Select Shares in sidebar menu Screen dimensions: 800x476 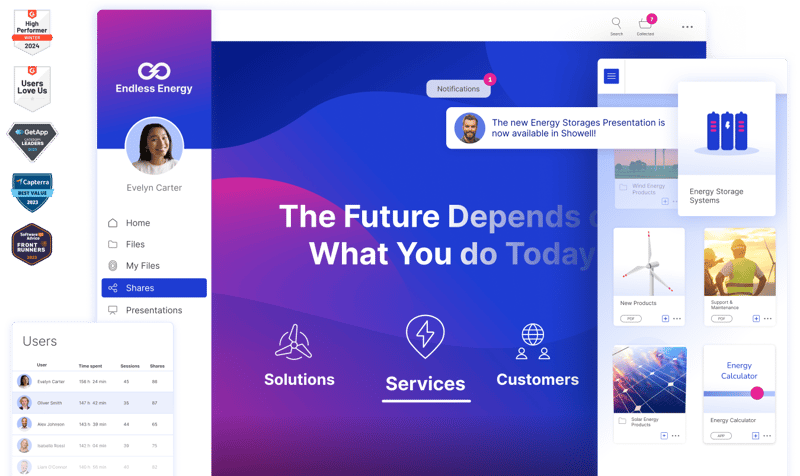(x=154, y=288)
